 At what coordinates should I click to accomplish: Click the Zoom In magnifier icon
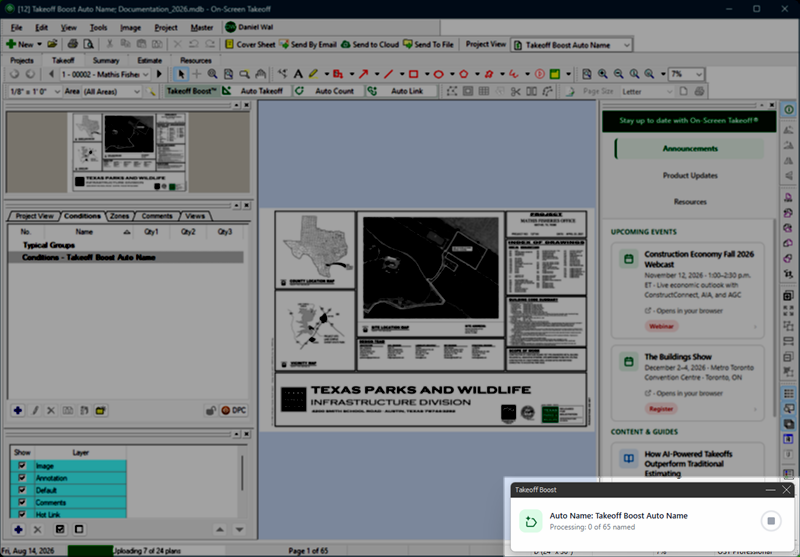point(603,74)
